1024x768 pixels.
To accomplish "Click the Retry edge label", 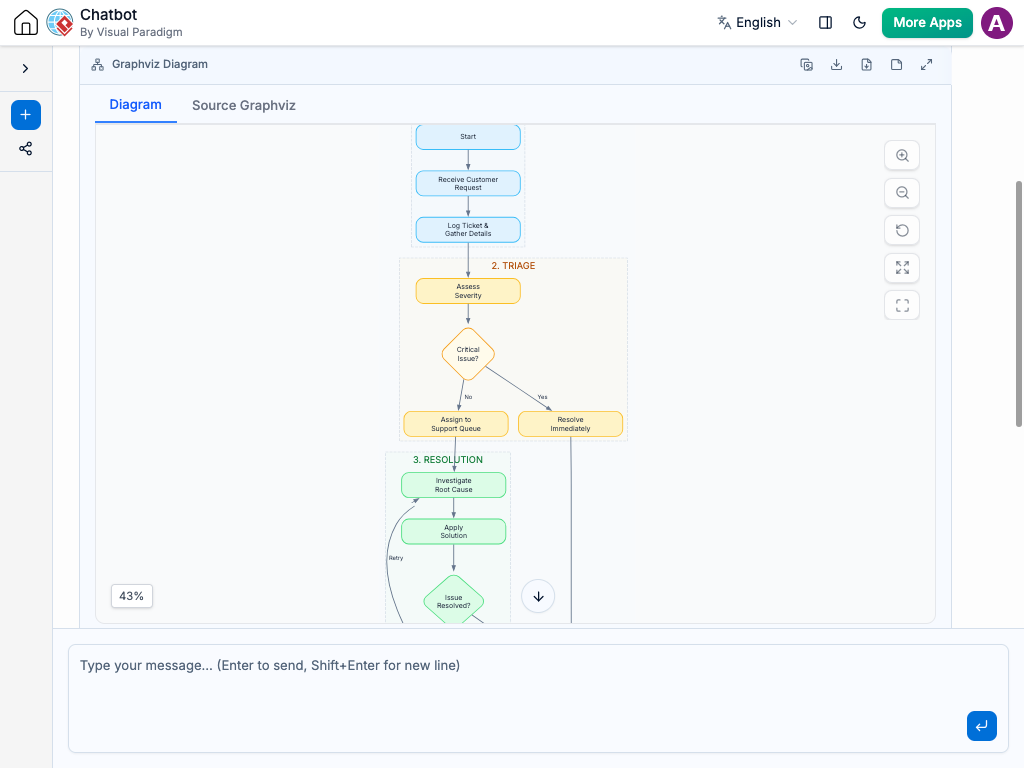I will click(x=396, y=558).
